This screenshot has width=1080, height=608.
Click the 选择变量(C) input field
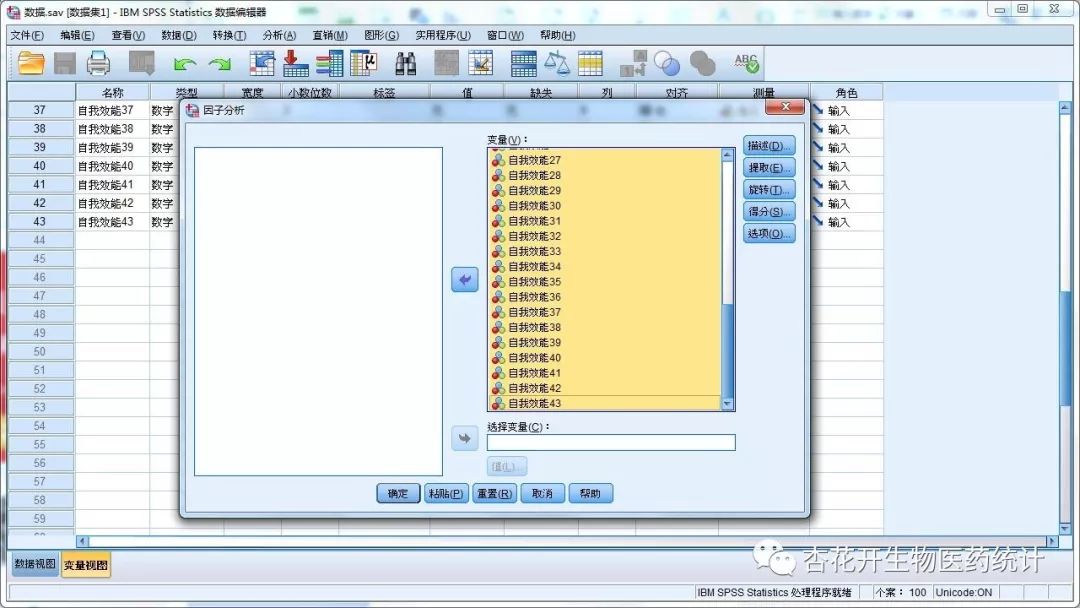point(611,441)
